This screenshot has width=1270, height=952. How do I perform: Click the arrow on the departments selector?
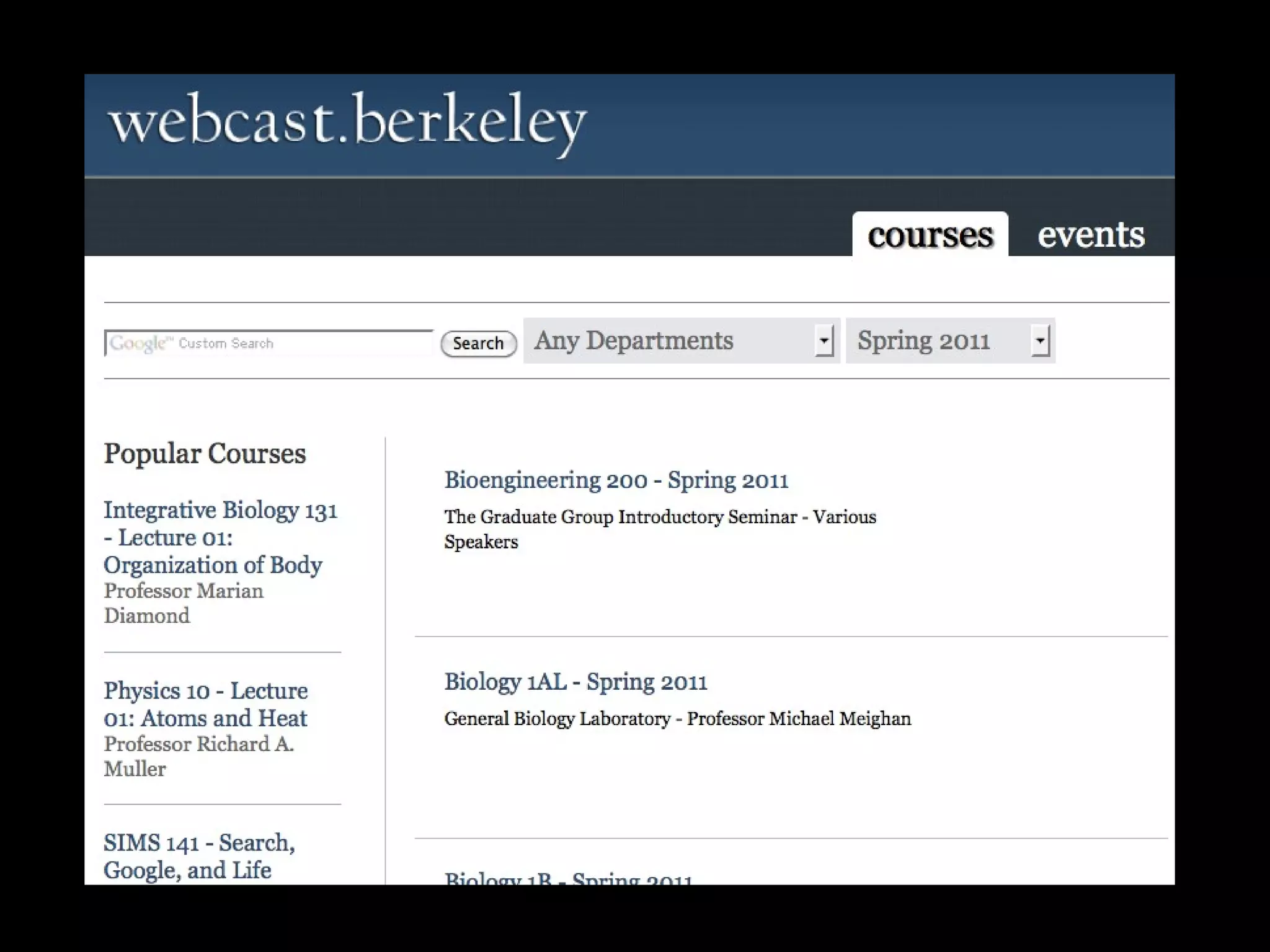coord(824,341)
